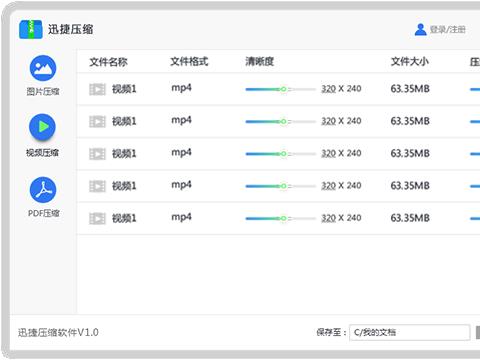Click the film thumbnail icon in the fourth row
The height and width of the screenshot is (360, 480).
(97, 186)
